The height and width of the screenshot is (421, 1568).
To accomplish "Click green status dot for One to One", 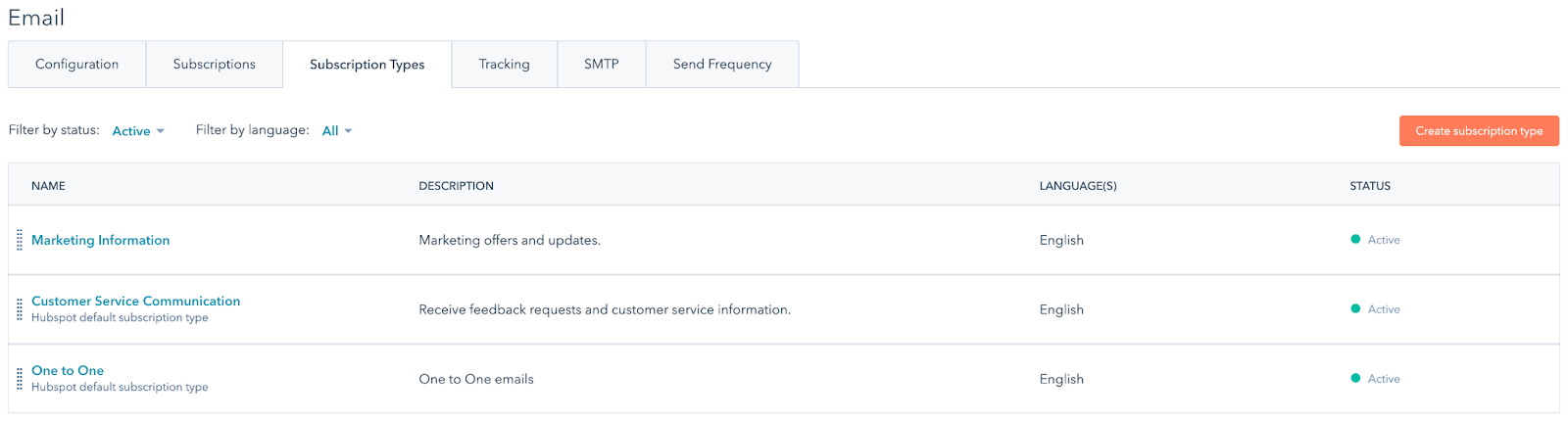I will pos(1355,379).
